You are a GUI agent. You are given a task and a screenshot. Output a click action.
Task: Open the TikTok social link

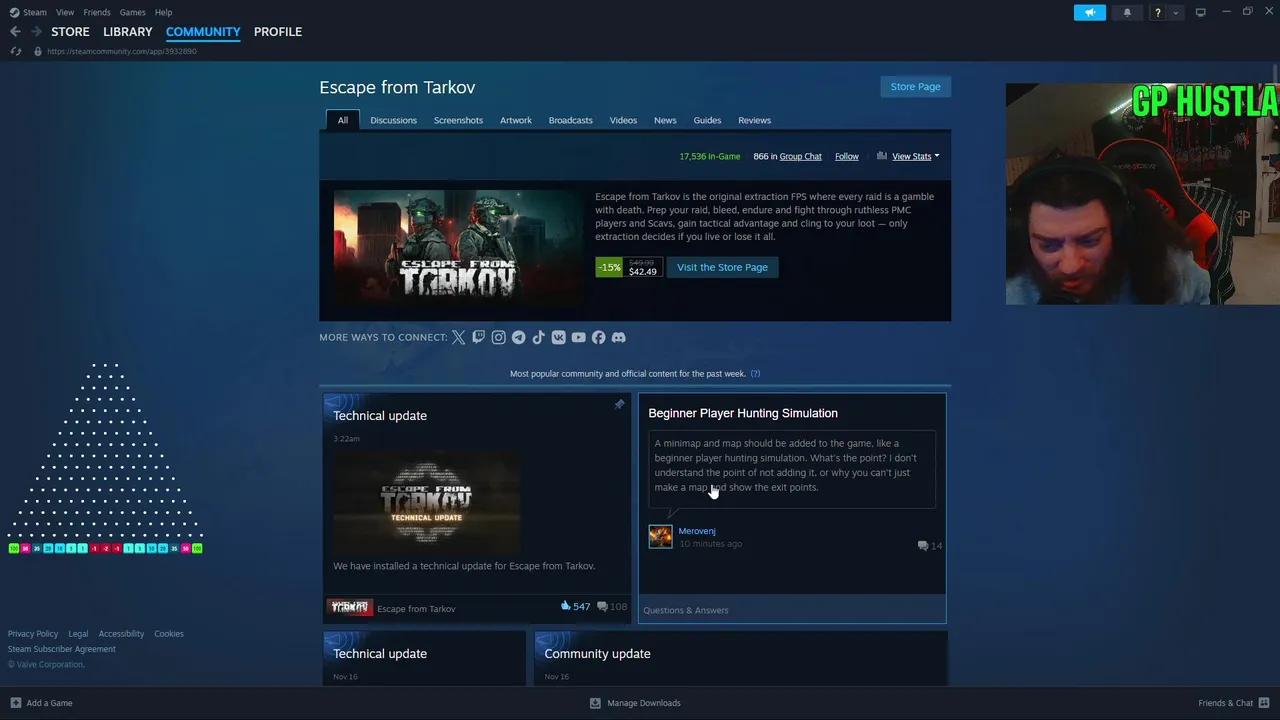pos(538,338)
